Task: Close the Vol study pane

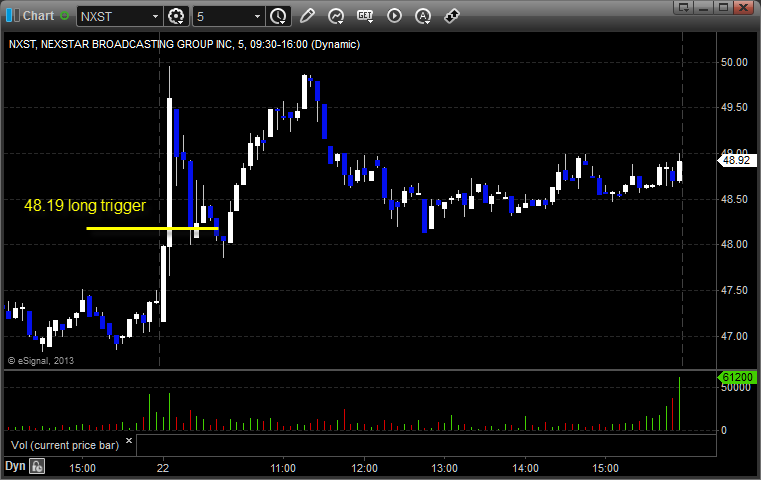Action: click(129, 441)
